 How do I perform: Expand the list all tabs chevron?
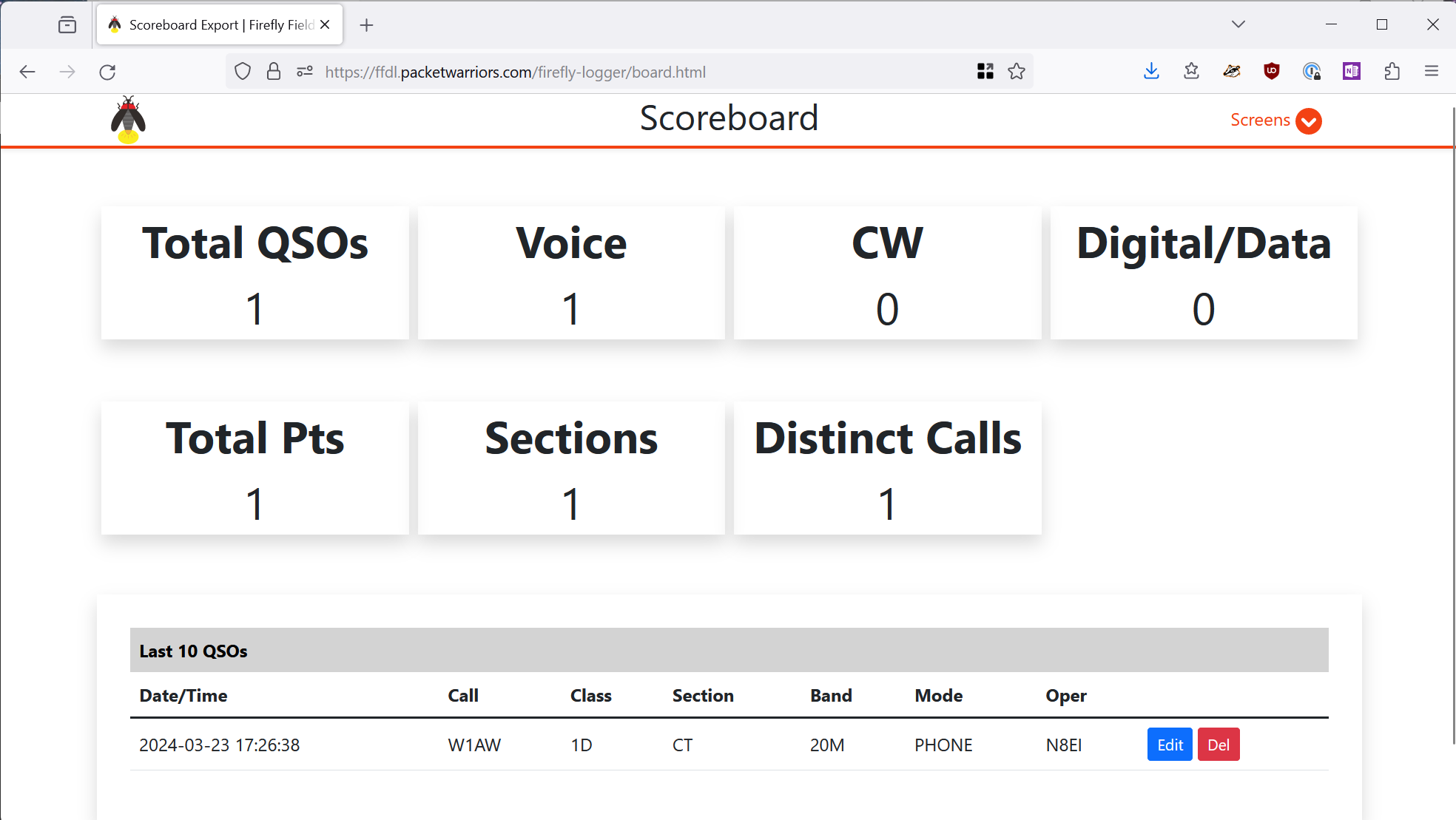[1238, 24]
